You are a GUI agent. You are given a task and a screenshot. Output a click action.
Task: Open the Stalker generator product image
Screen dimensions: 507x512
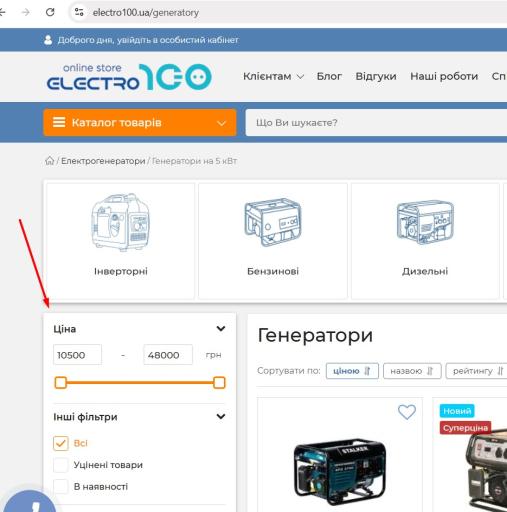coord(340,471)
